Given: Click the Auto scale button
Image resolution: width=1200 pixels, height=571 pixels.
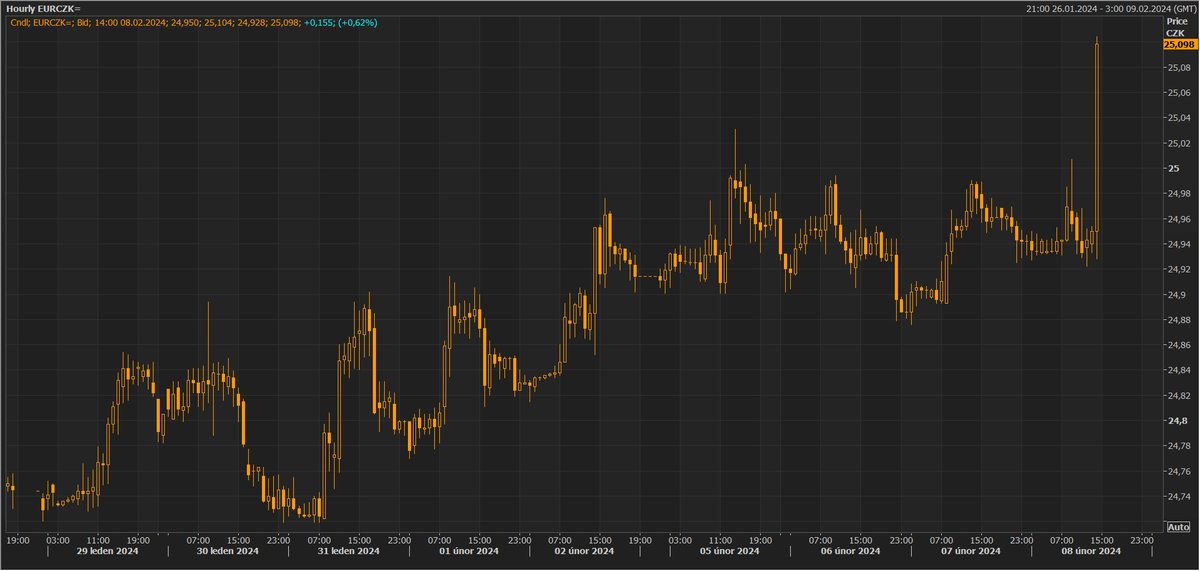Looking at the screenshot, I should click(x=1178, y=527).
